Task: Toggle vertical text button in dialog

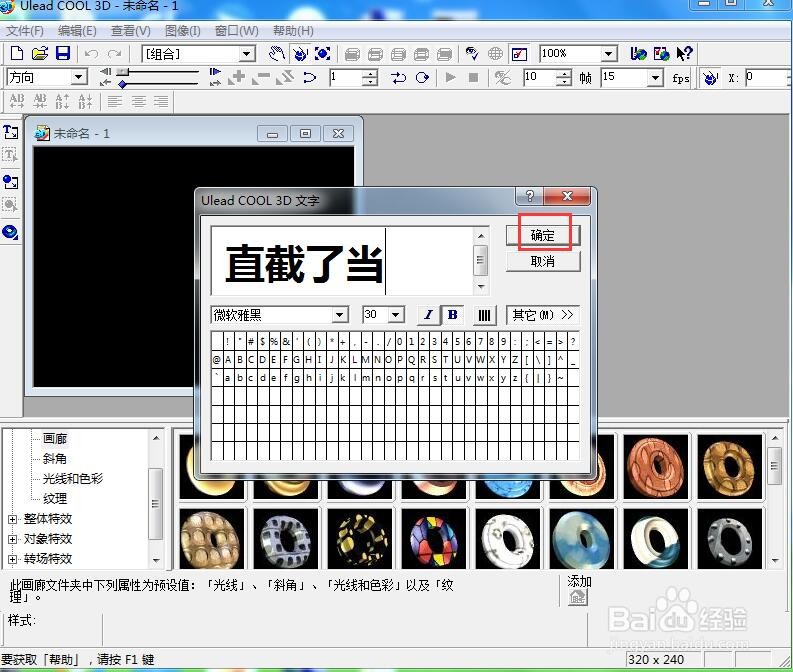Action: point(484,316)
